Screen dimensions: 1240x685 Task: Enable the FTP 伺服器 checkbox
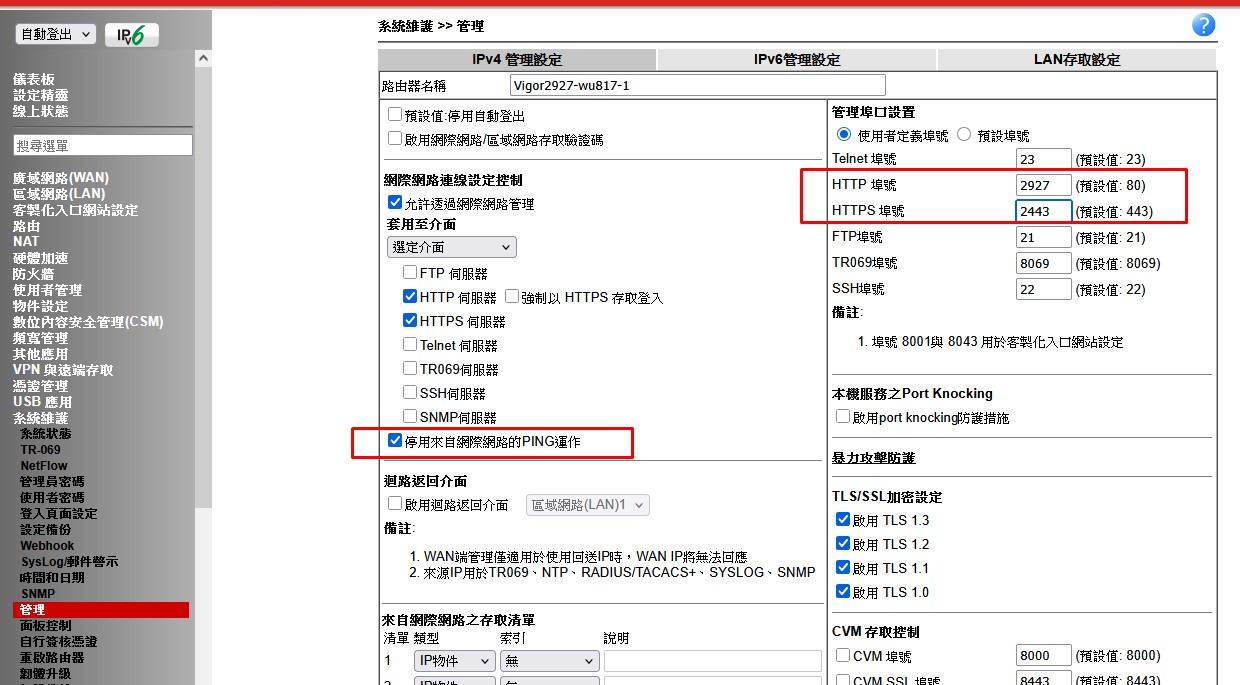[410, 273]
